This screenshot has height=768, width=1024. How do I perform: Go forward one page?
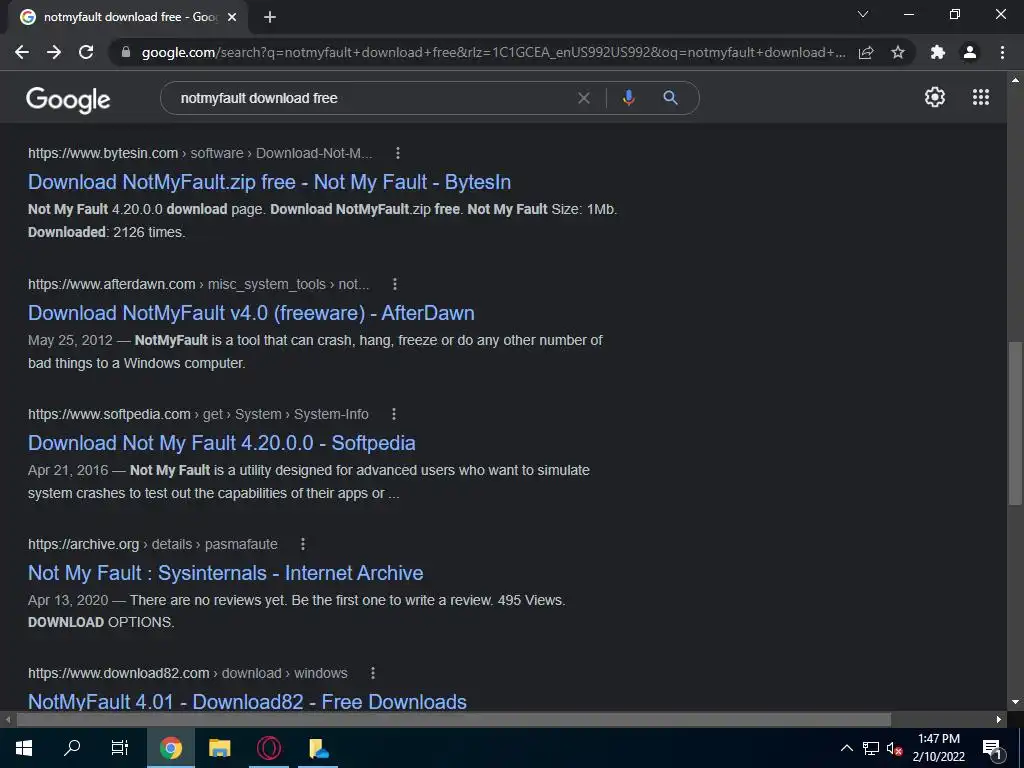(x=54, y=52)
